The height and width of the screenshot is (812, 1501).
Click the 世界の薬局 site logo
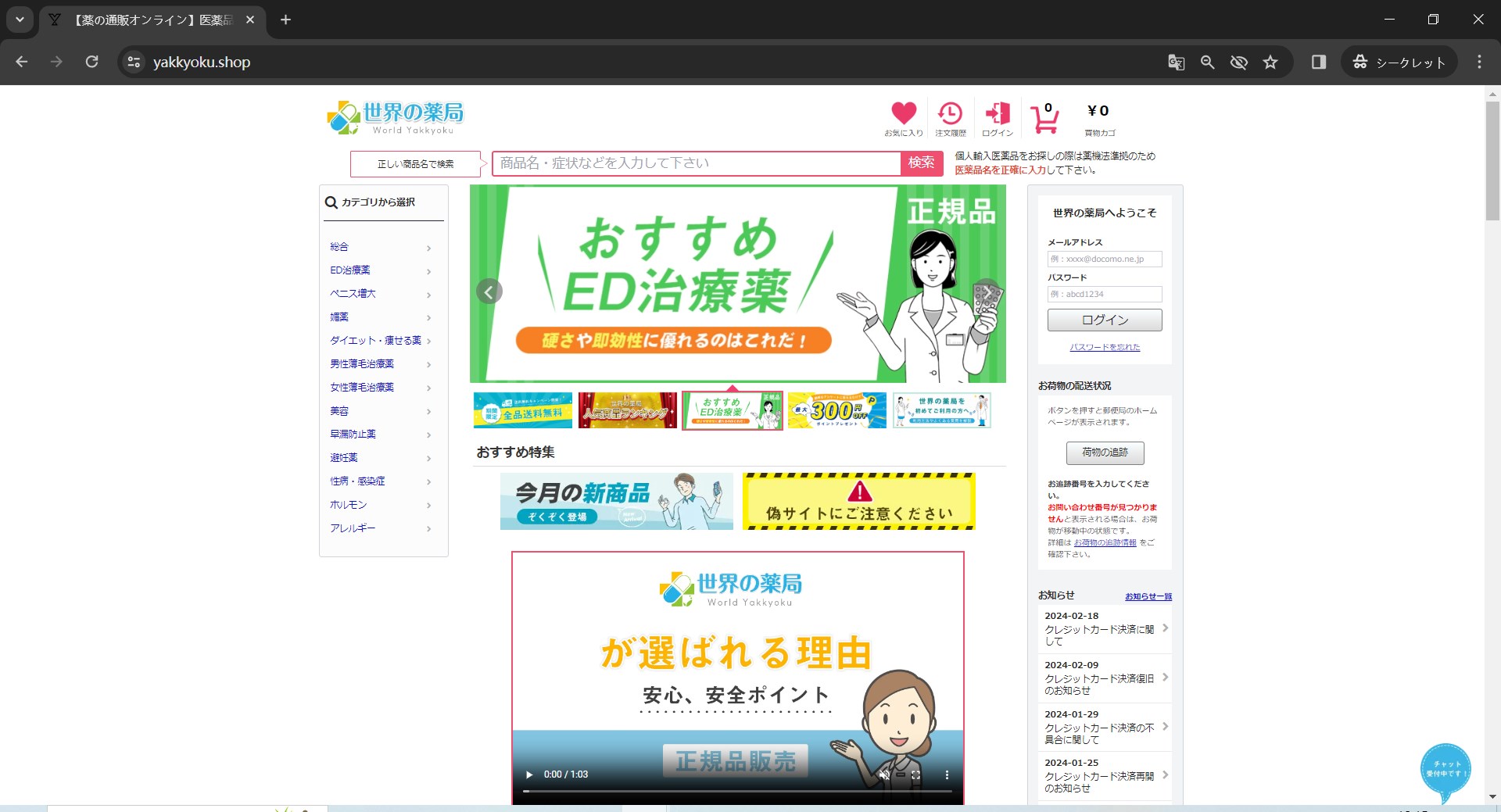pyautogui.click(x=396, y=117)
